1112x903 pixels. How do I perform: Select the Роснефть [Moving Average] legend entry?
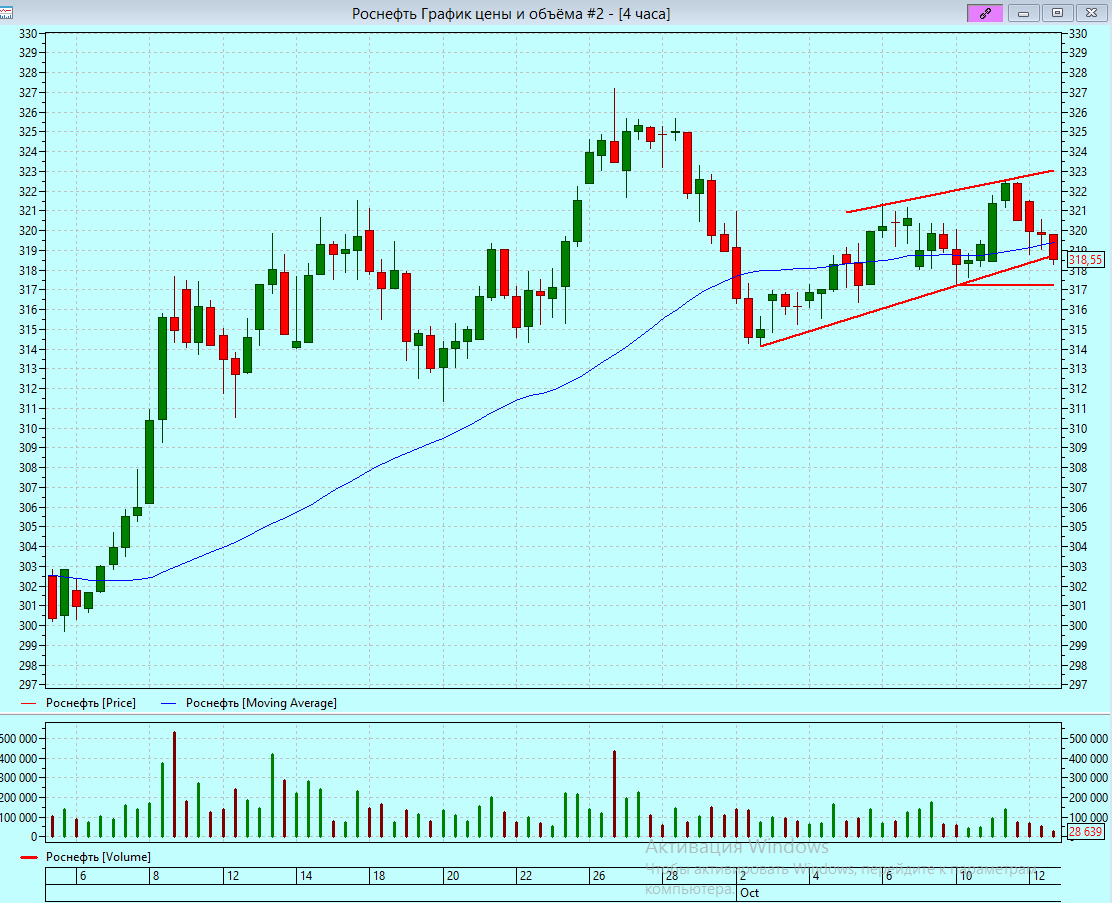click(261, 703)
